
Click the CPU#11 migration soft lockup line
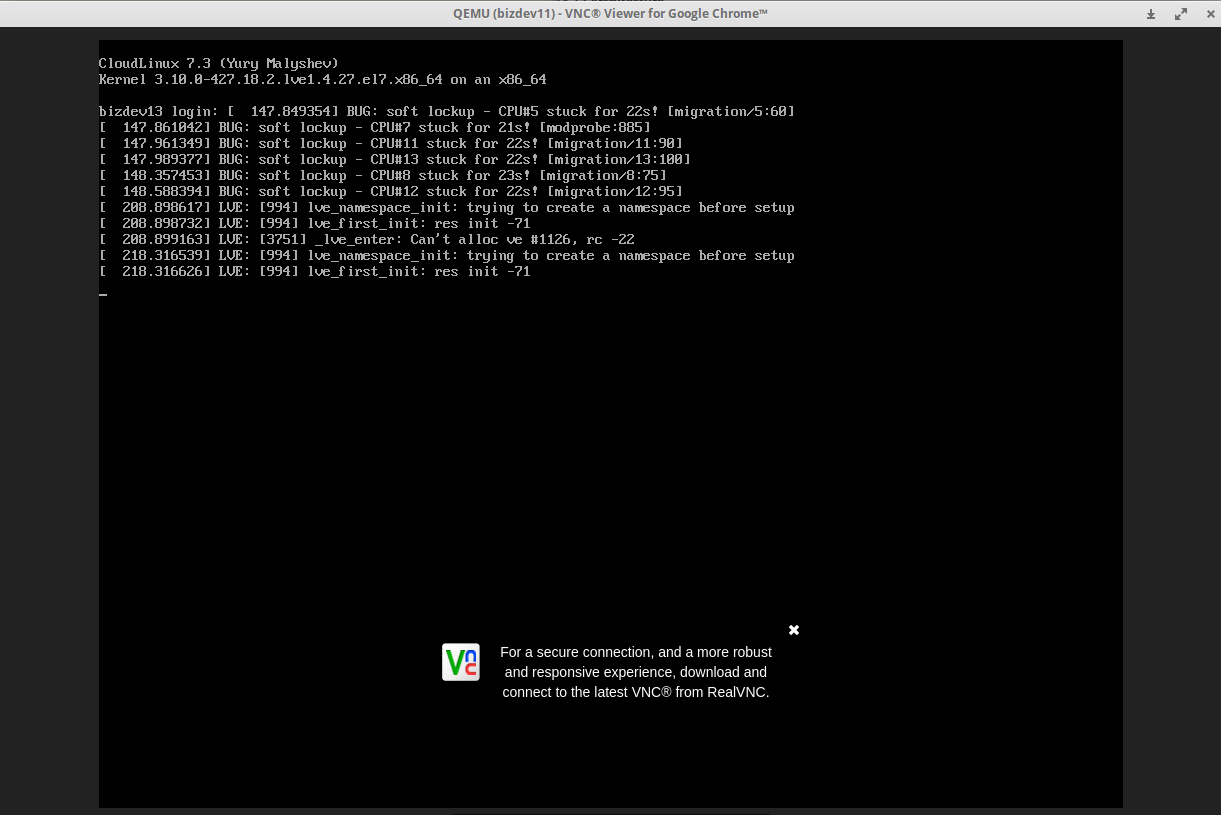click(x=390, y=144)
